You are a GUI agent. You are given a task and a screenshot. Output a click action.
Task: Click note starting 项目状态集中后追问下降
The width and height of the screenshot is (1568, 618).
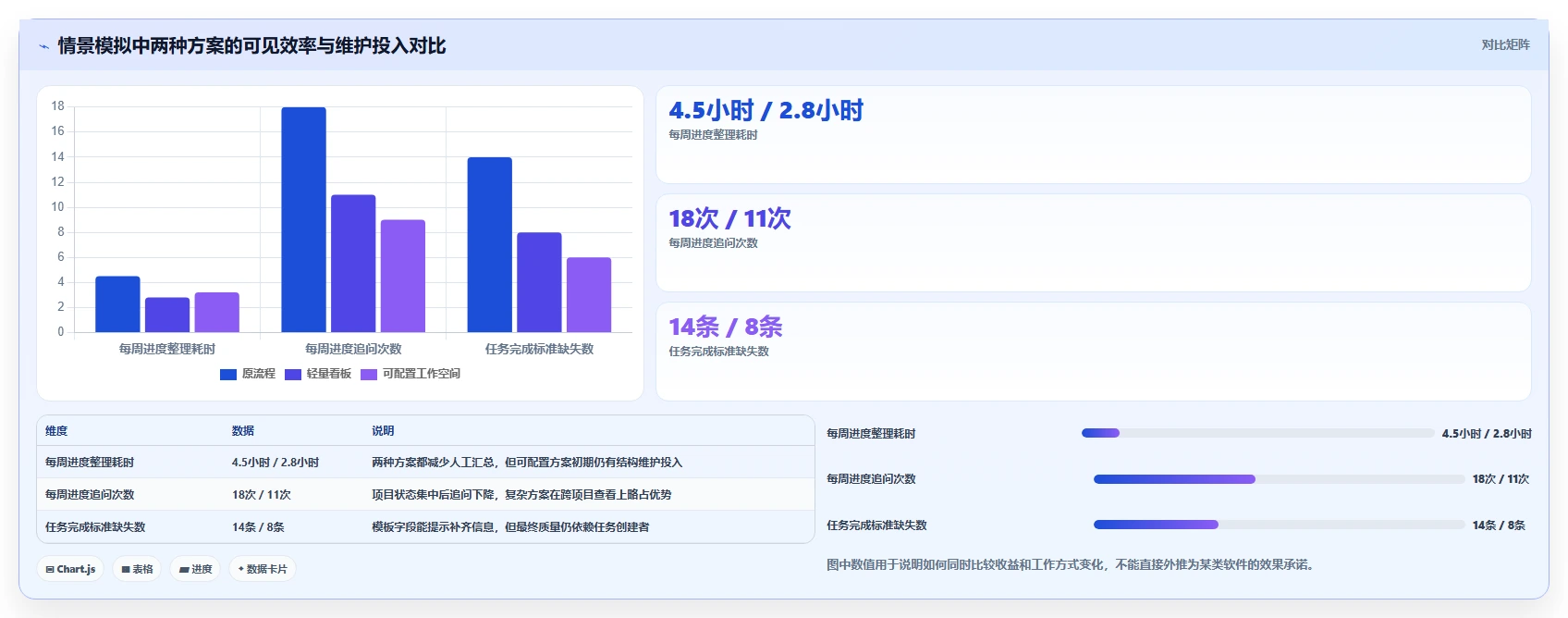(x=521, y=495)
